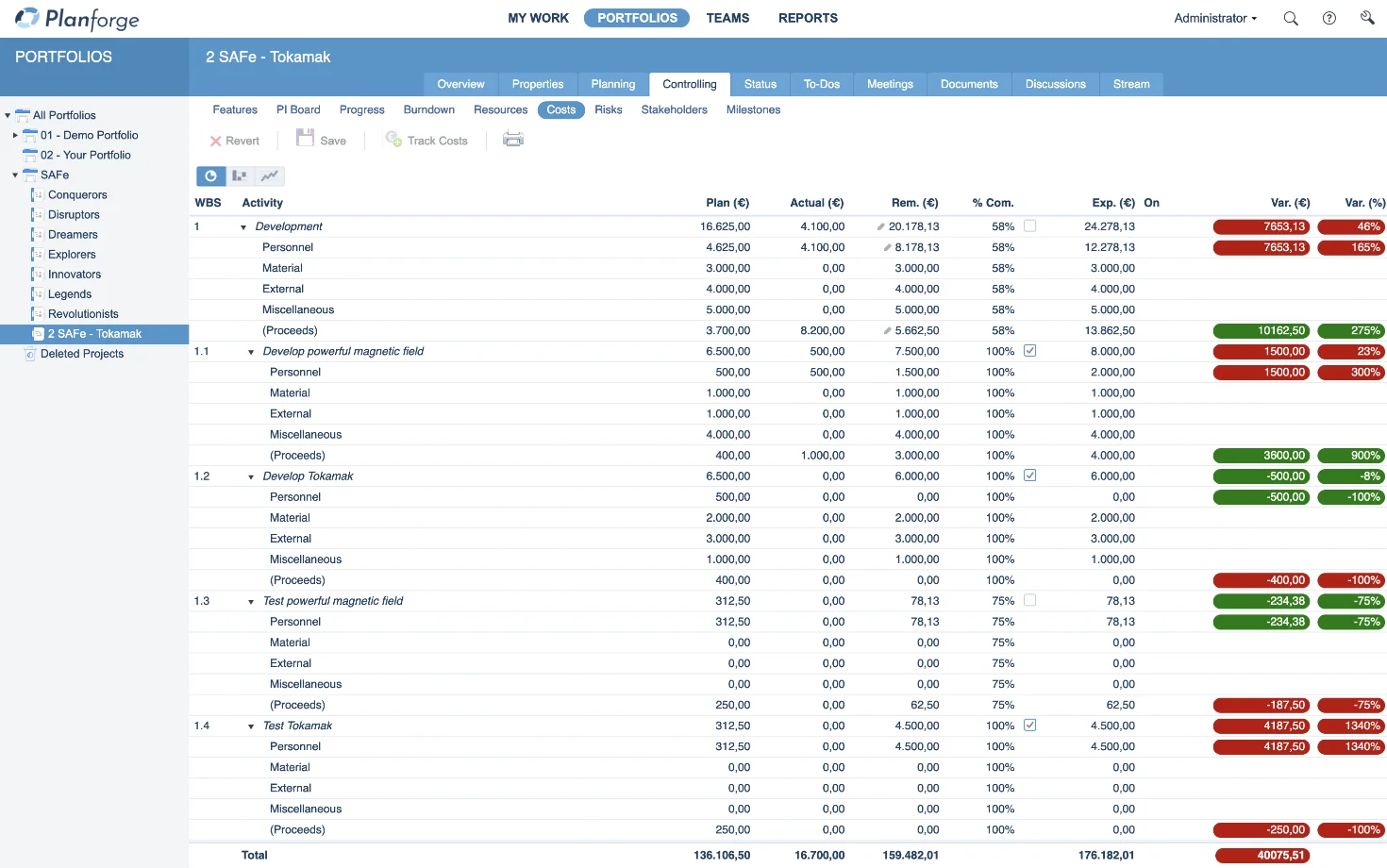This screenshot has width=1387, height=868.
Task: Uncheck On checkbox for Develop powerful magnetic field
Action: (1029, 350)
